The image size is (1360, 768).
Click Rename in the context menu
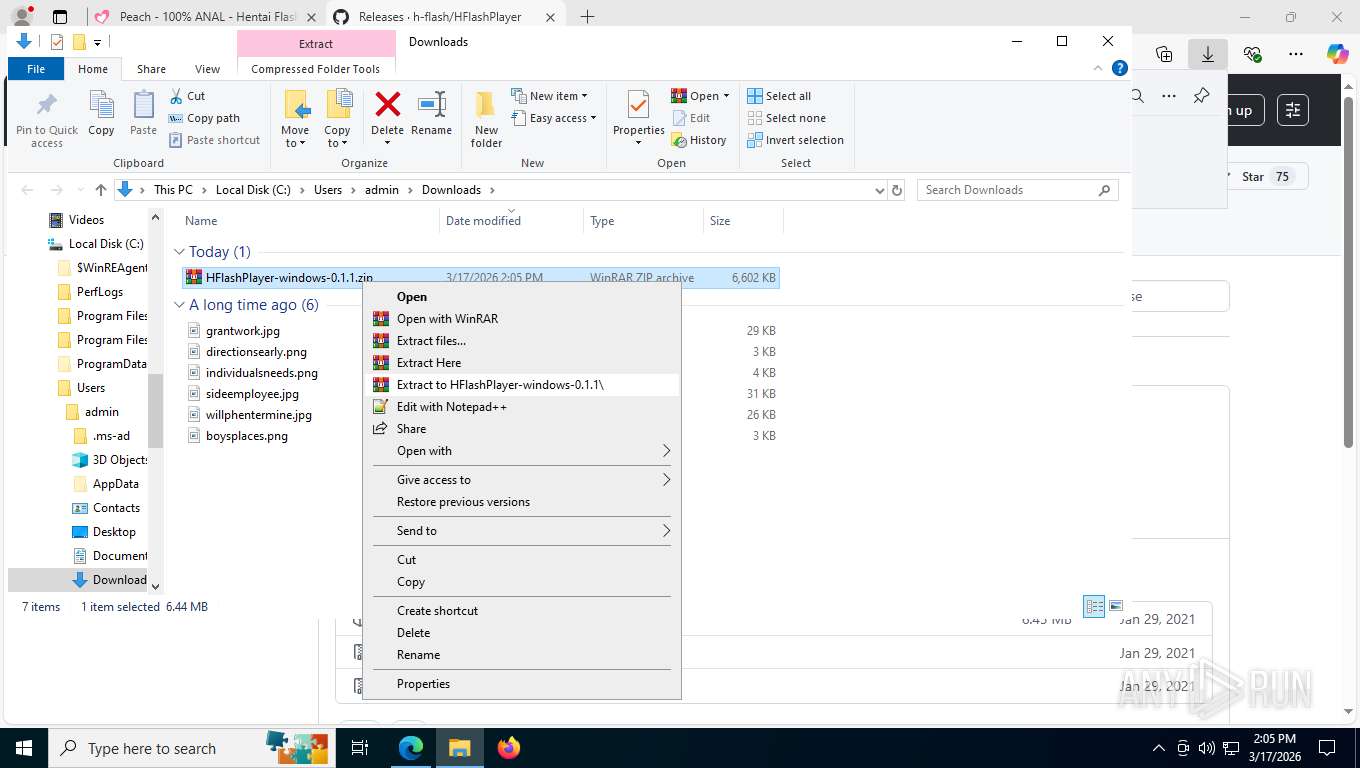521,655
